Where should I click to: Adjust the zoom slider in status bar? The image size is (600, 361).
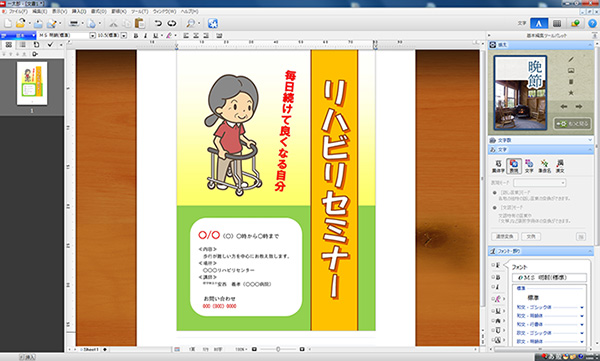coord(278,350)
